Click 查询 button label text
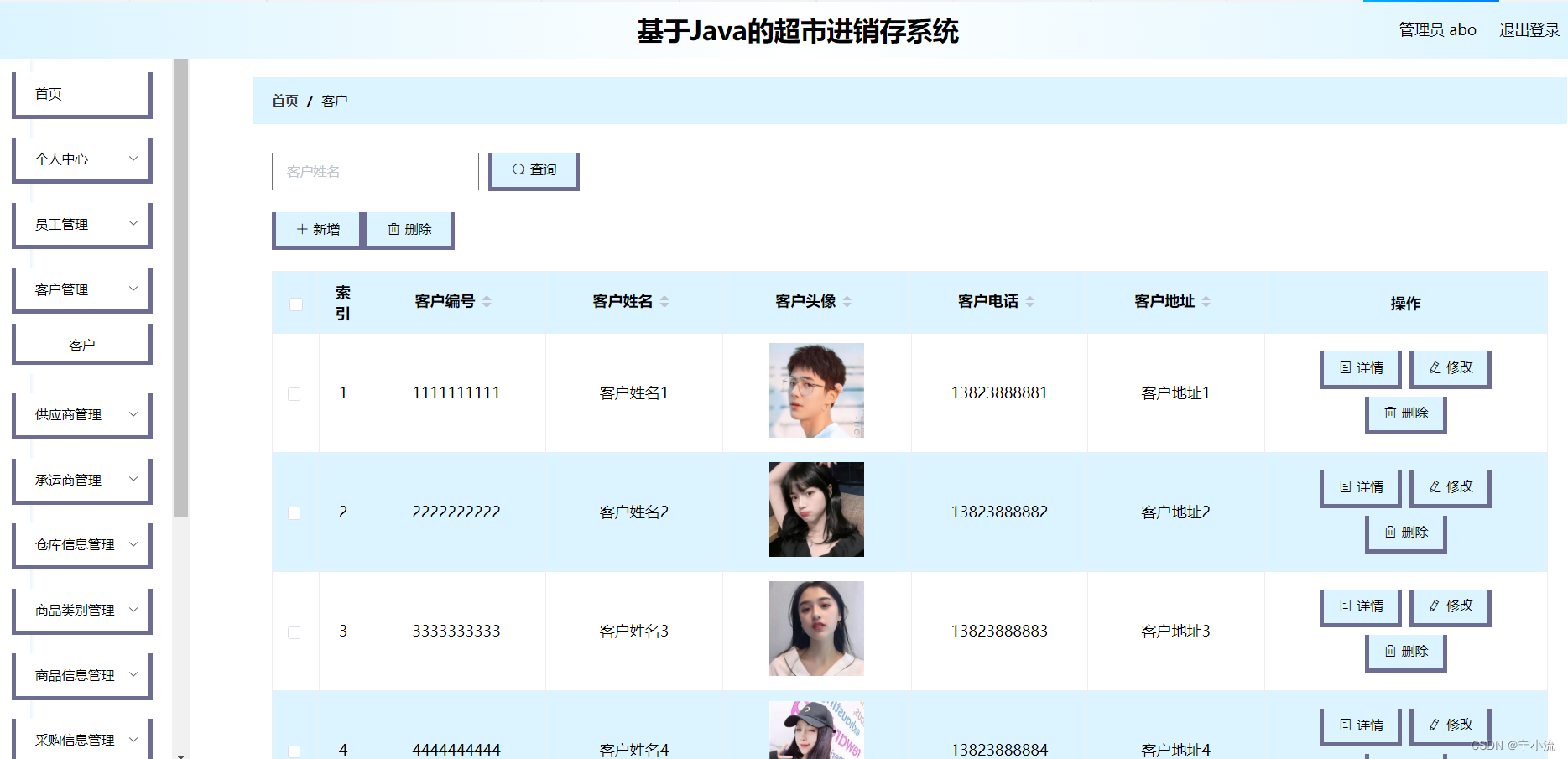Screen dimensions: 1568x759 pos(544,169)
